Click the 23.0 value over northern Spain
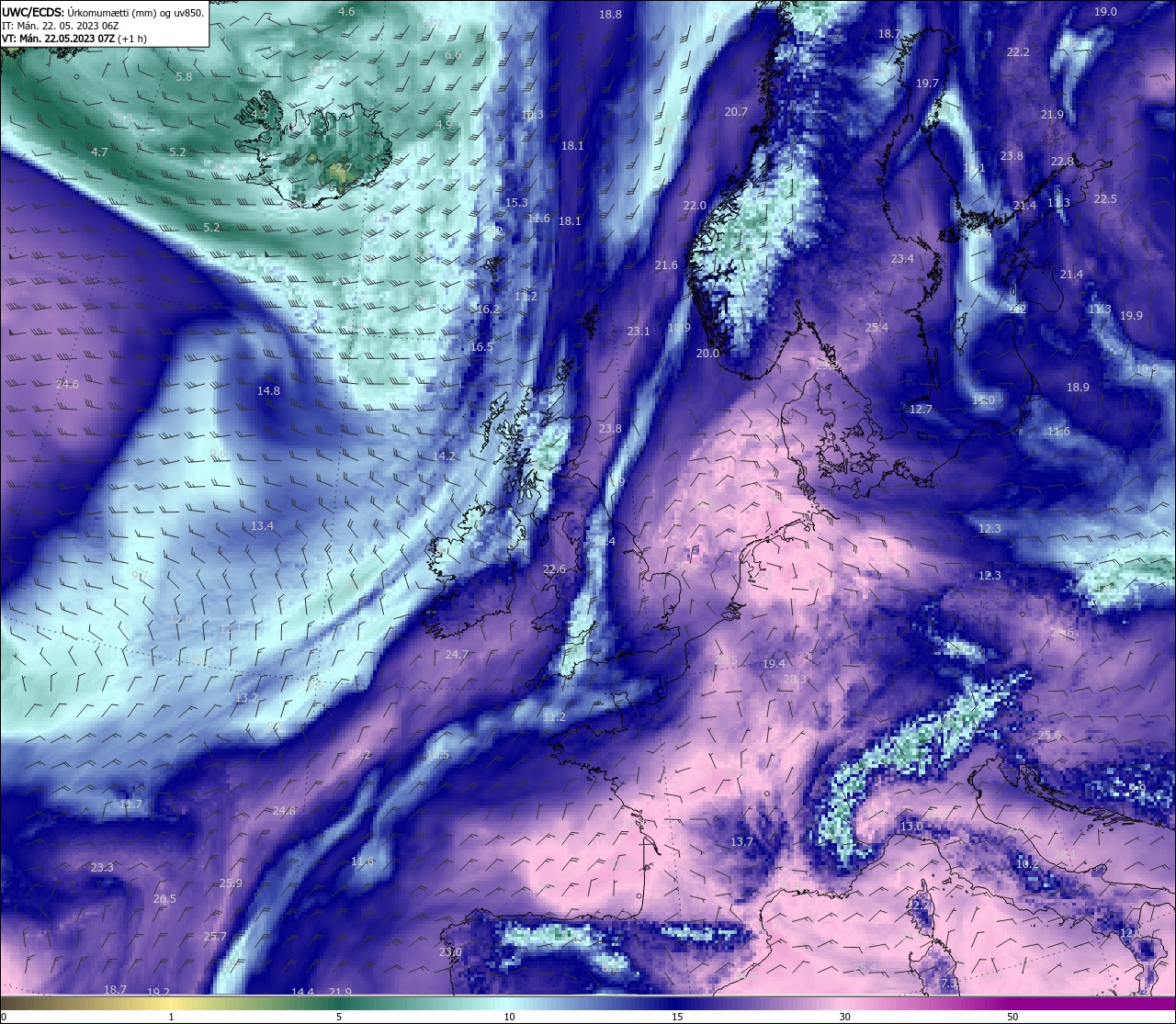The width and height of the screenshot is (1176, 1024). (x=450, y=952)
